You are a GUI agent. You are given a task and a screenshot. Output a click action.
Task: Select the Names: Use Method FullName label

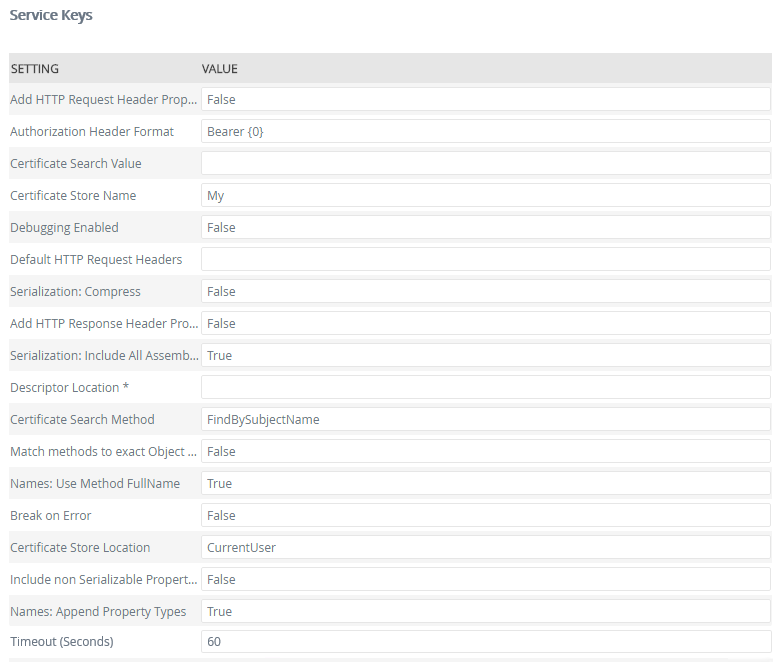[95, 484]
